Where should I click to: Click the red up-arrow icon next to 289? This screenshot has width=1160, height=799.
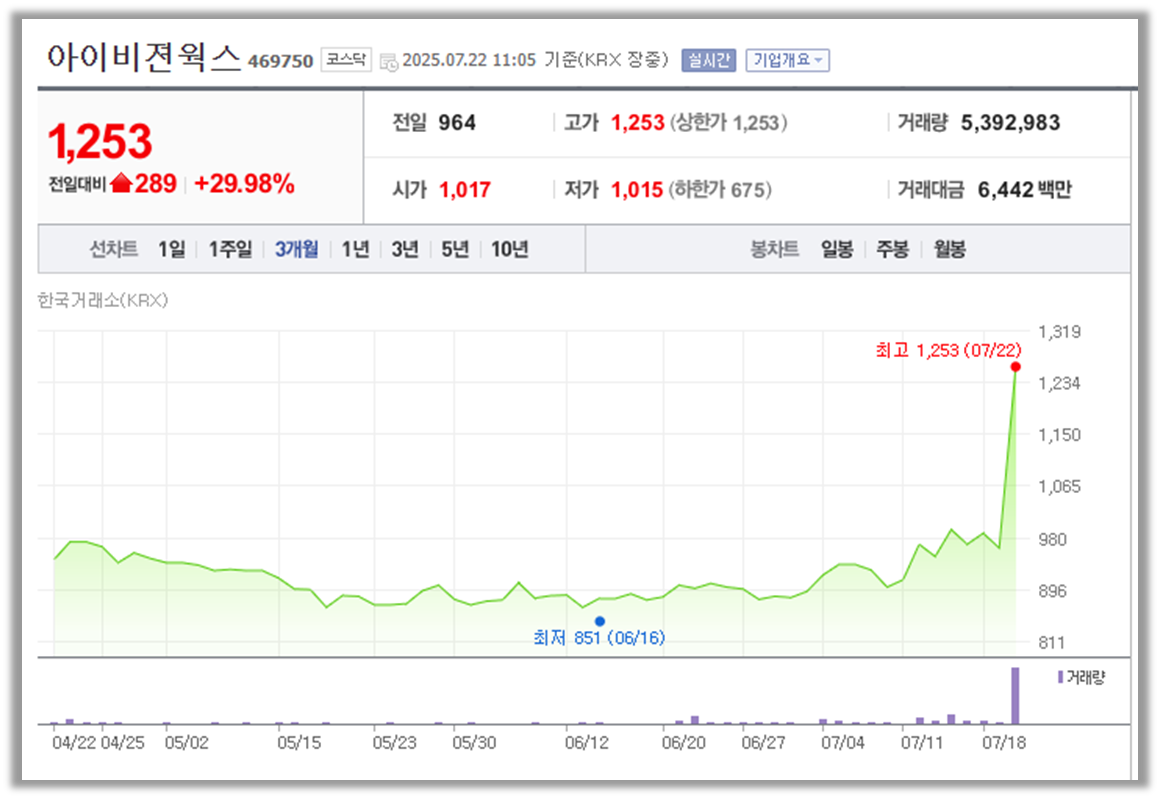121,183
